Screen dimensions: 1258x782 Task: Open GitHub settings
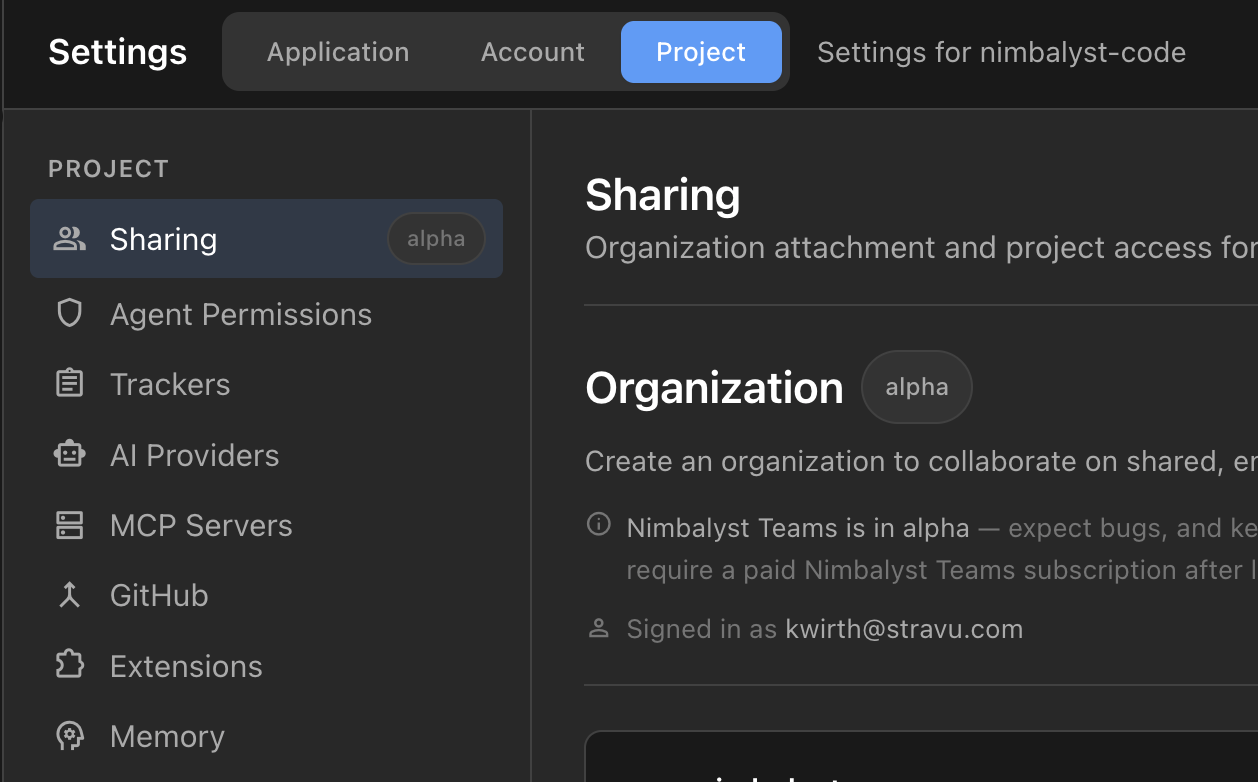[266, 595]
